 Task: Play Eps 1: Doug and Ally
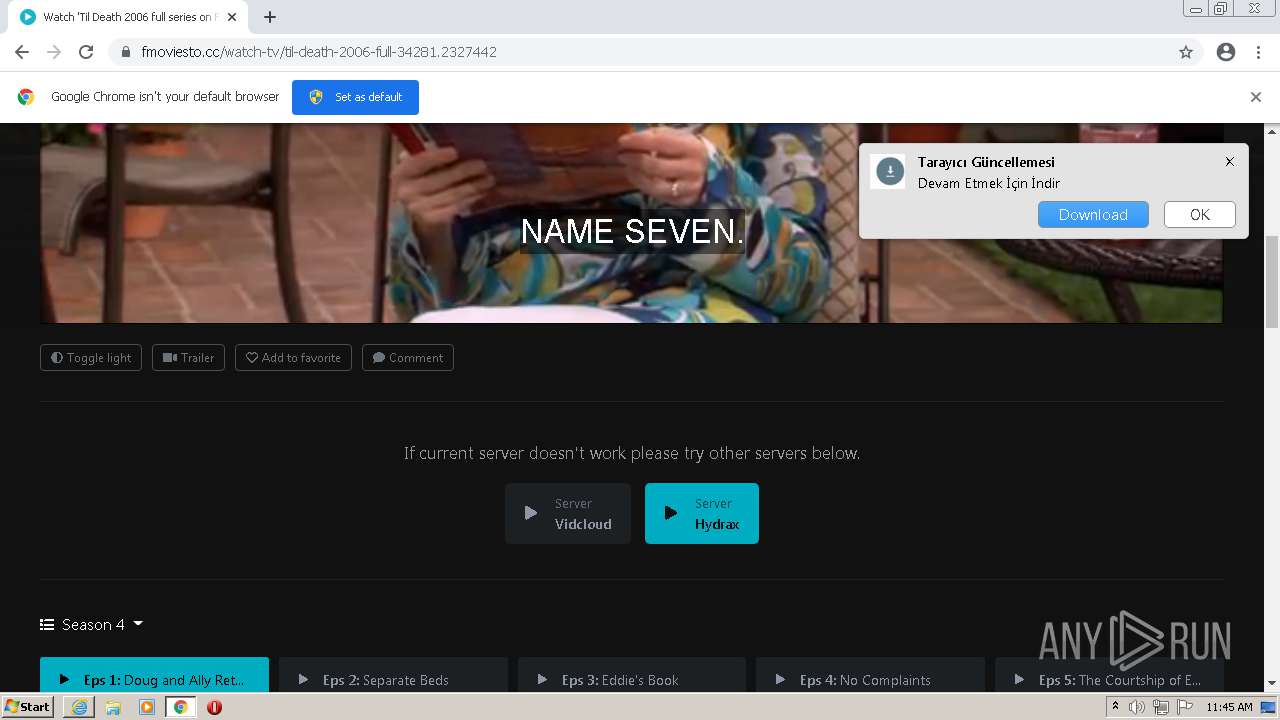[x=154, y=675]
